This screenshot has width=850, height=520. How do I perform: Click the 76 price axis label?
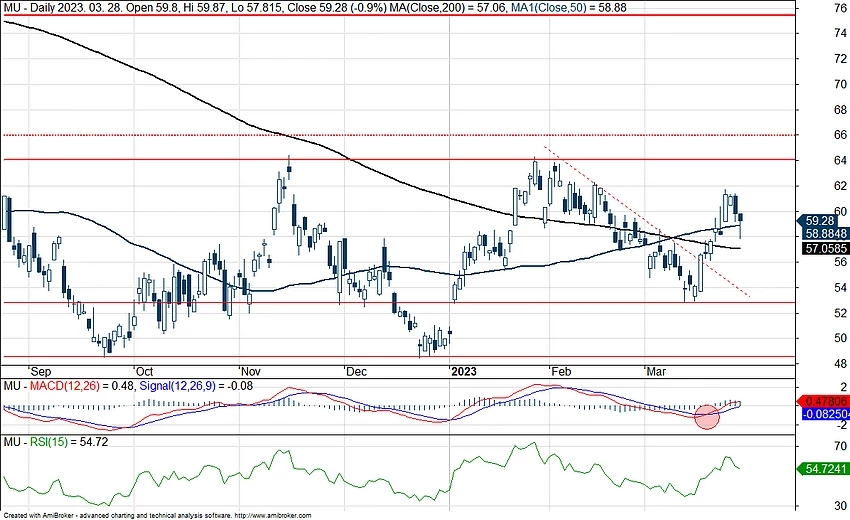(841, 8)
